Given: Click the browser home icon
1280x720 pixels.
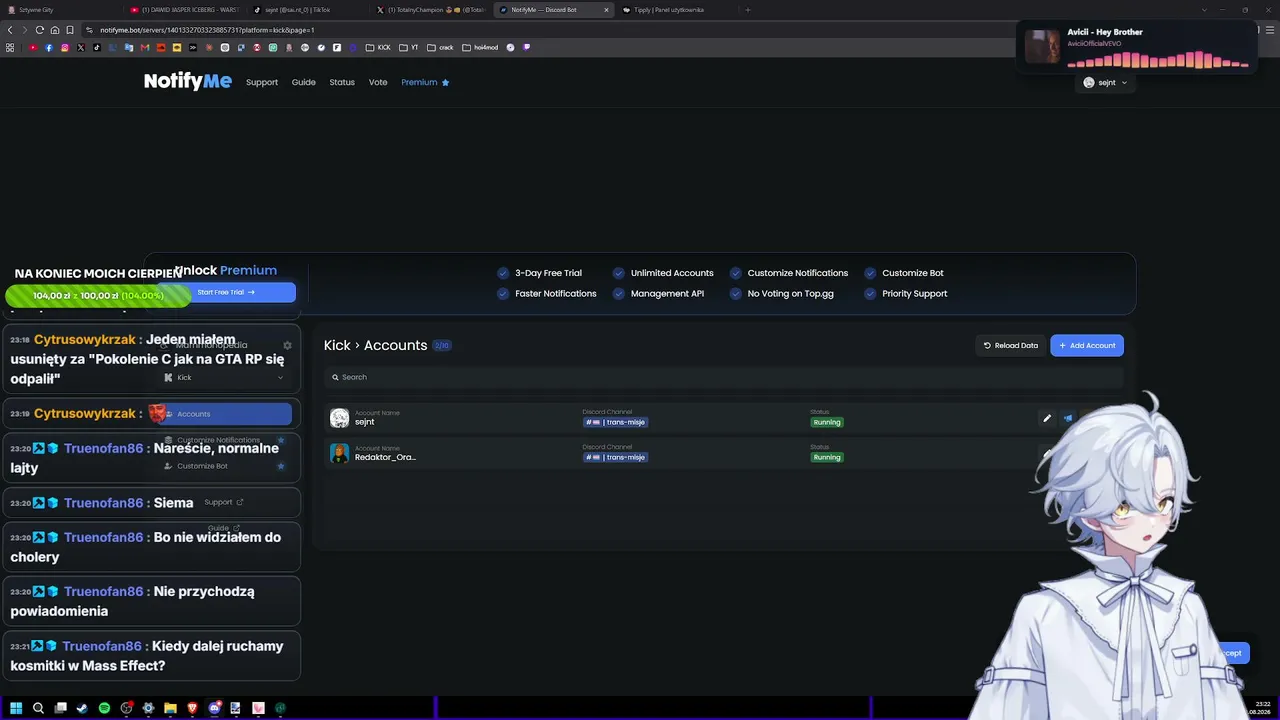Looking at the screenshot, I should tap(55, 30).
